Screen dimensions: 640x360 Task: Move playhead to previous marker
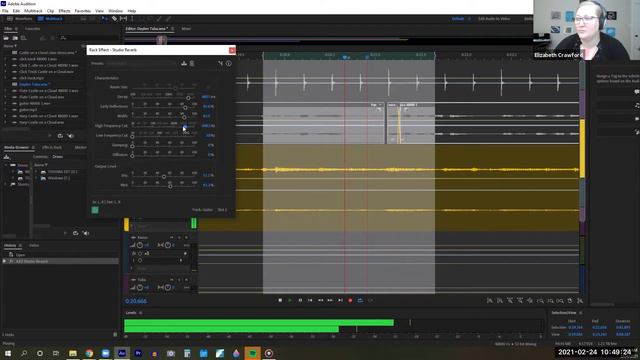pos(310,300)
